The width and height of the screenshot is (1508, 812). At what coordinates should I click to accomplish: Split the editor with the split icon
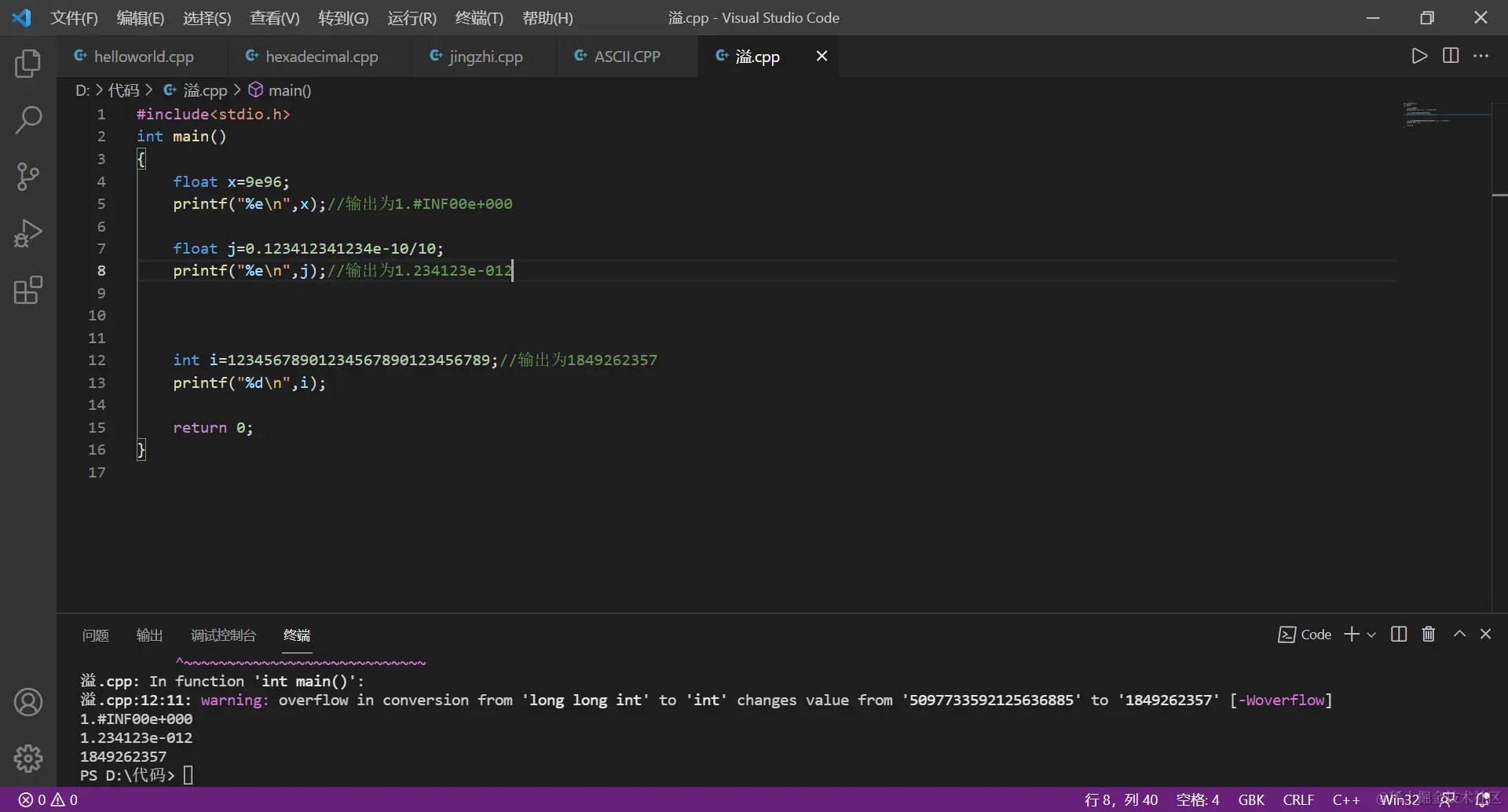(1451, 56)
